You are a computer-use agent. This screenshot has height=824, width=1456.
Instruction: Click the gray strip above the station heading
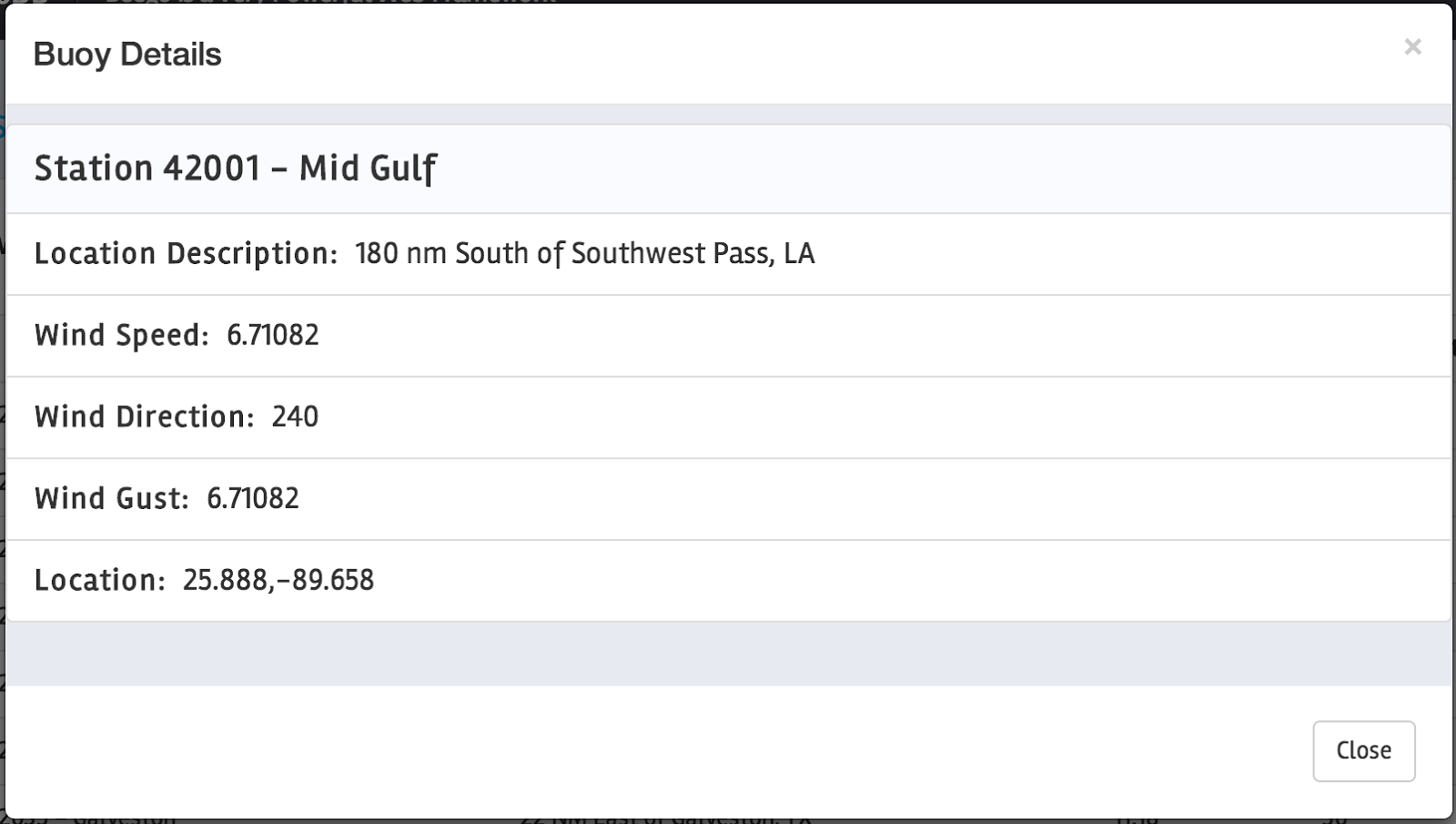(728, 114)
